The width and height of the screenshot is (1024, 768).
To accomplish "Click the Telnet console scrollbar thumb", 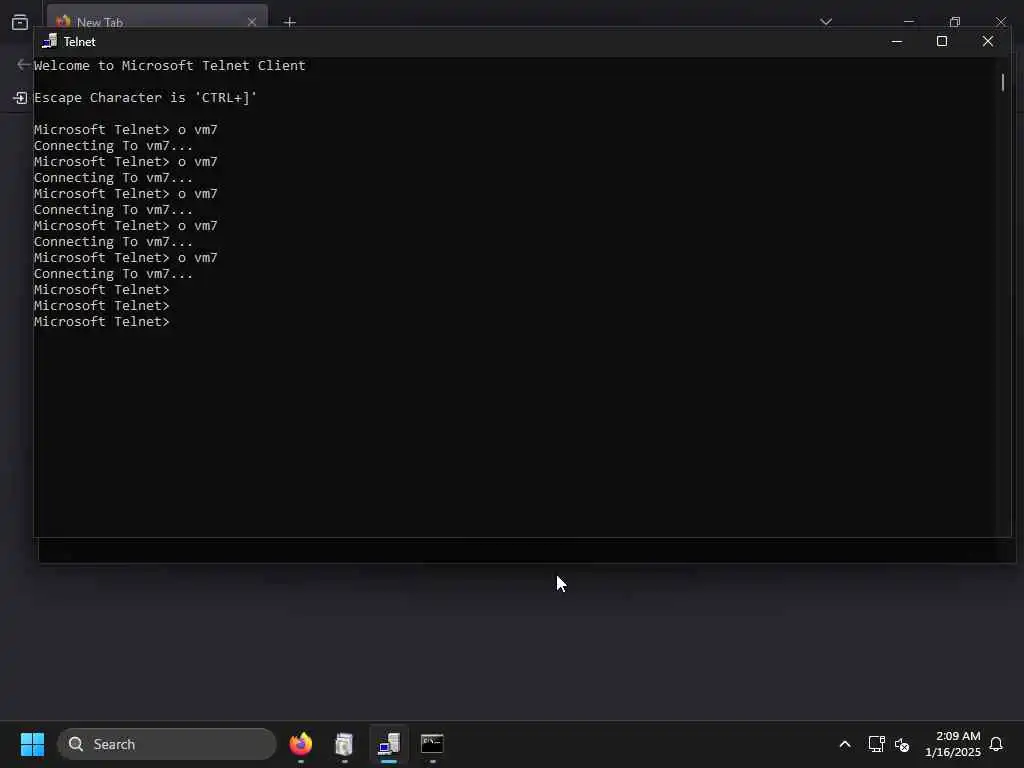I will click(x=1002, y=82).
